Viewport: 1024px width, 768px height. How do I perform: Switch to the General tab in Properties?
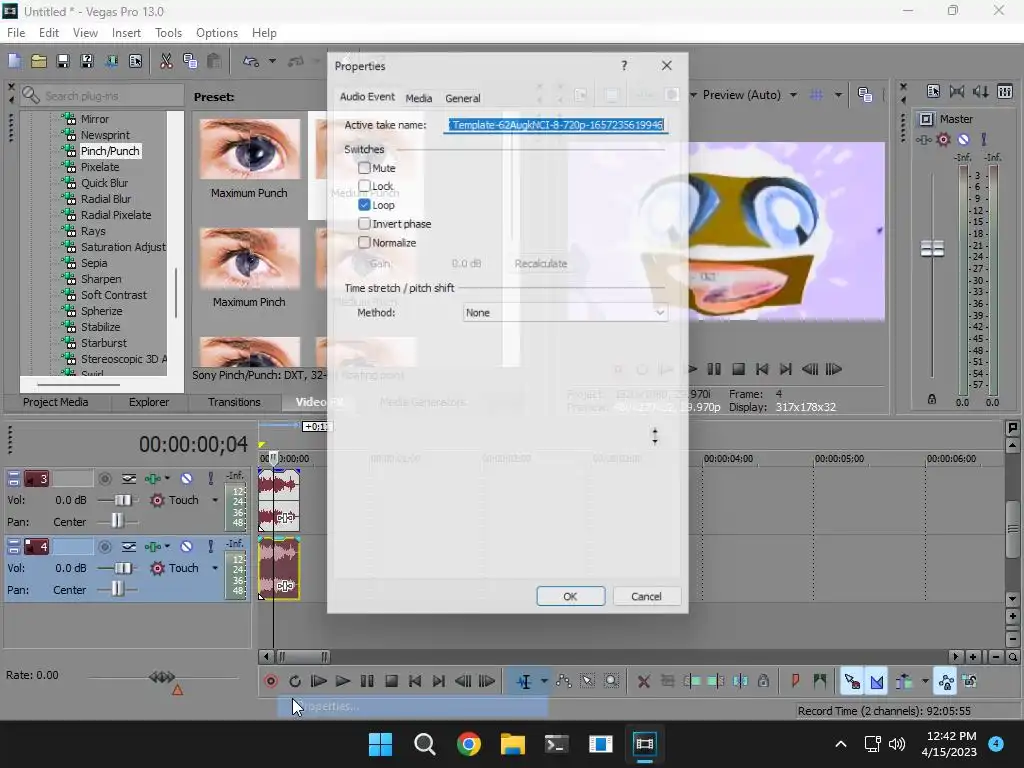click(462, 98)
